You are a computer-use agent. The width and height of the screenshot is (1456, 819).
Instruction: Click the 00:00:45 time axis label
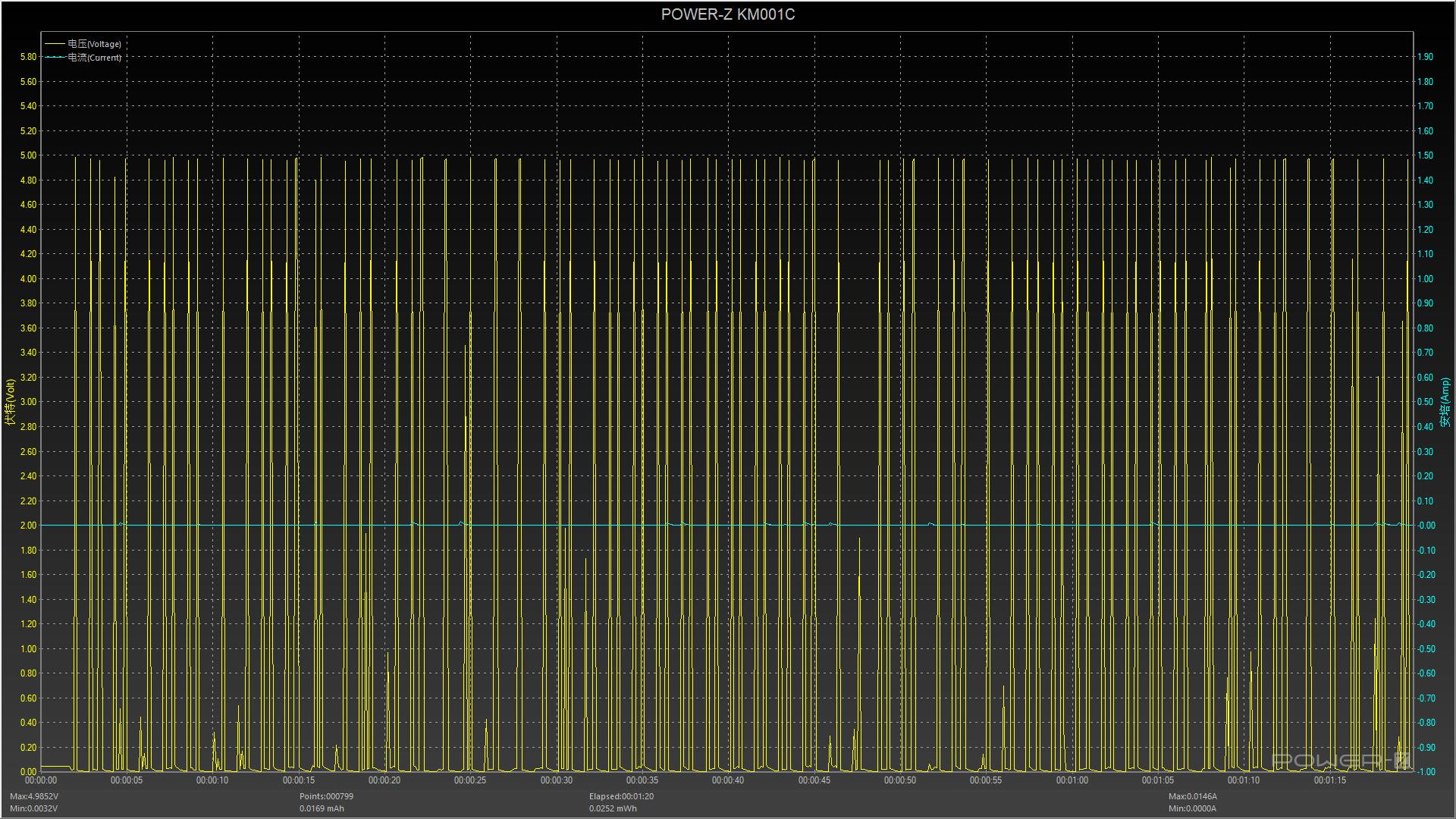pyautogui.click(x=814, y=780)
